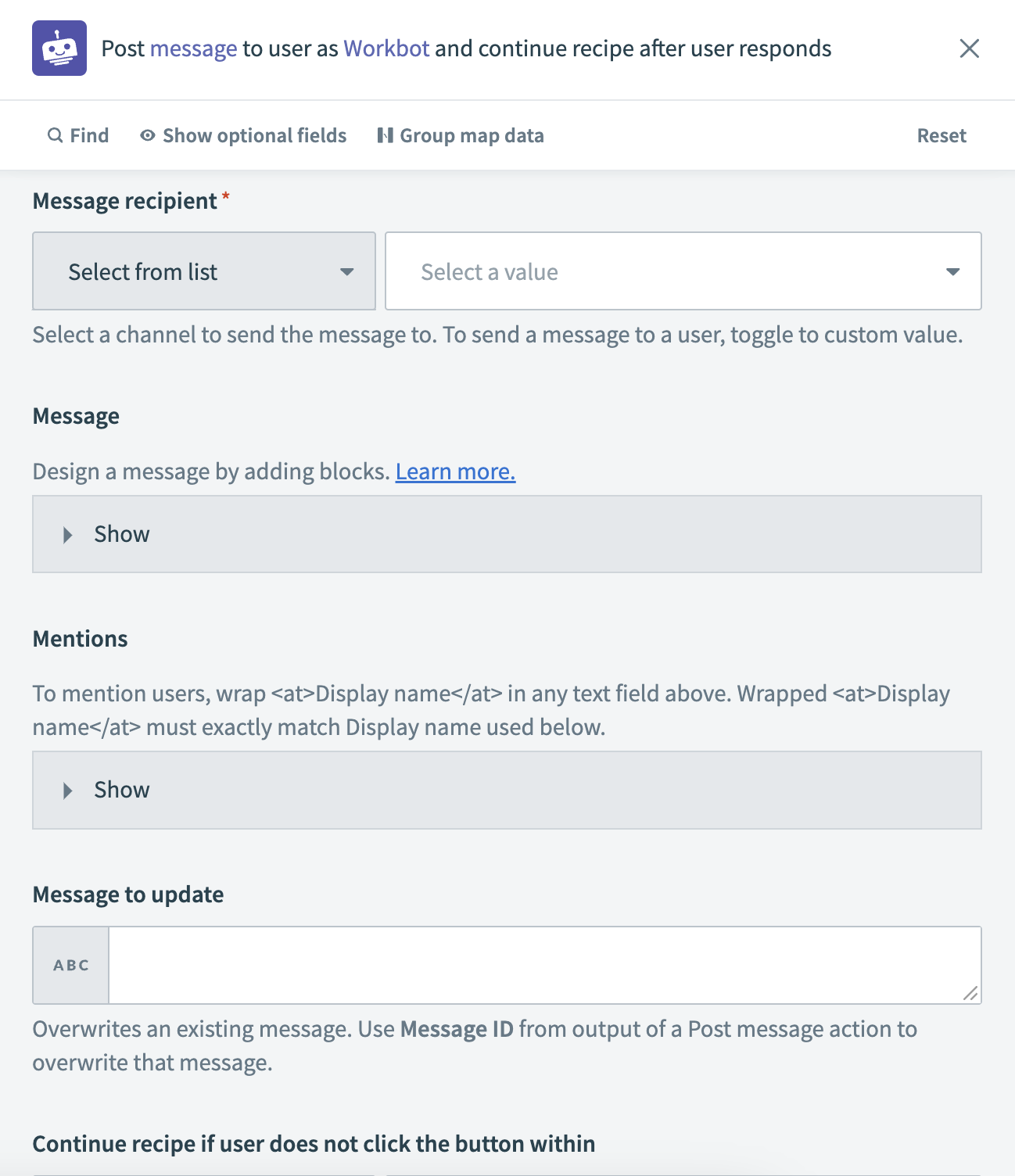Click the text area resize handle
The height and width of the screenshot is (1176, 1015).
[x=970, y=993]
